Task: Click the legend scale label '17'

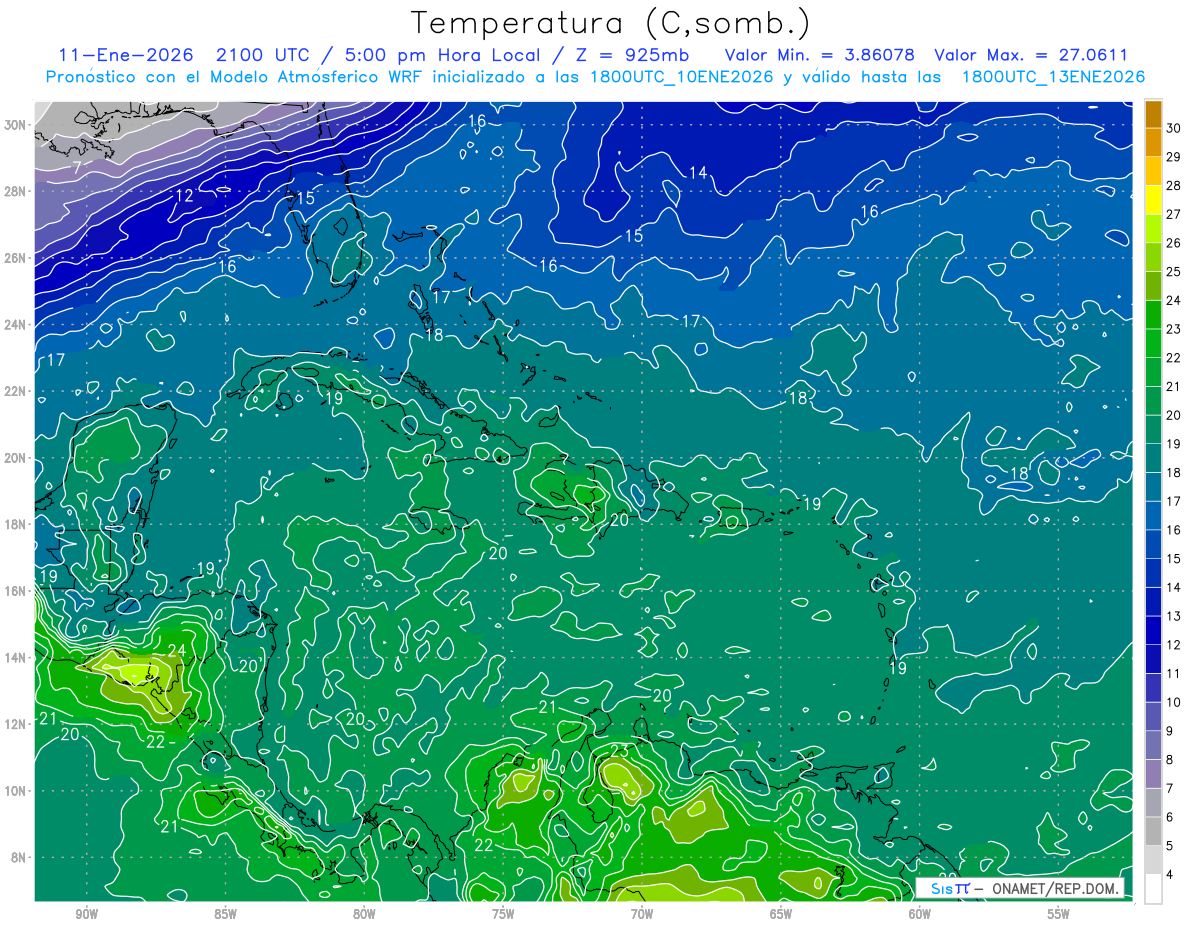Action: pyautogui.click(x=1174, y=501)
